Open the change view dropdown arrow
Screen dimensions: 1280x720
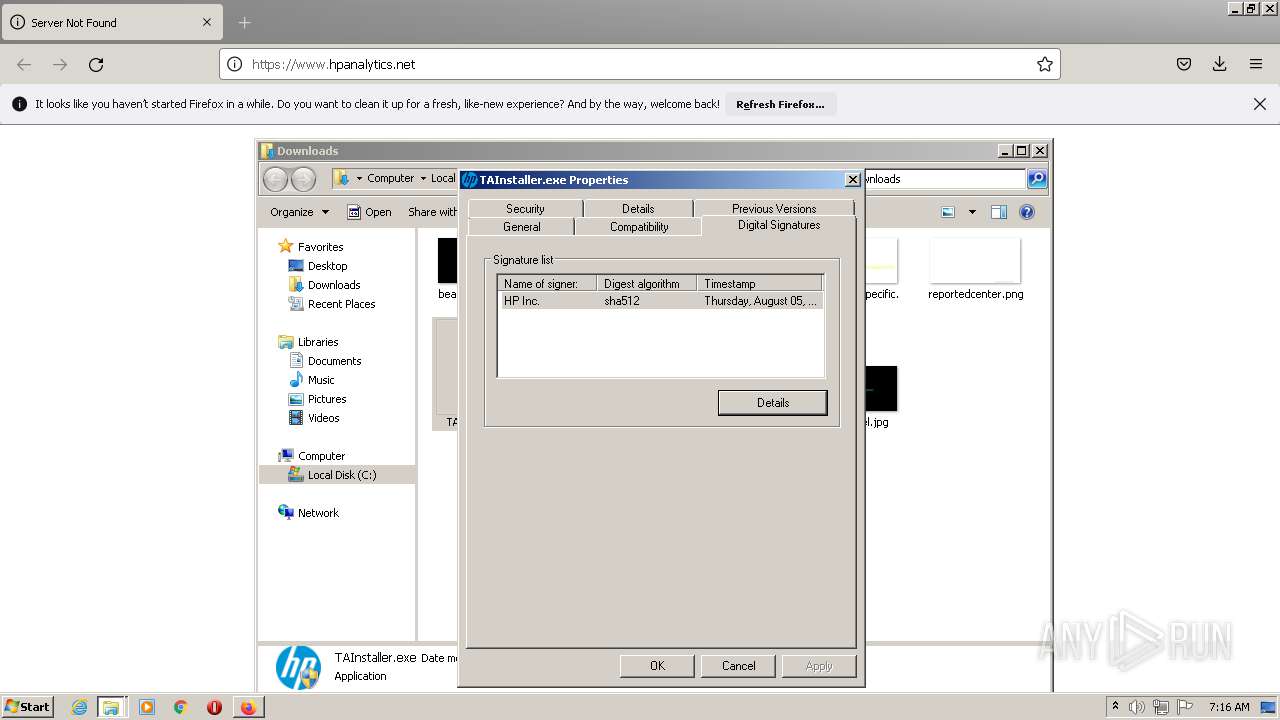click(972, 212)
